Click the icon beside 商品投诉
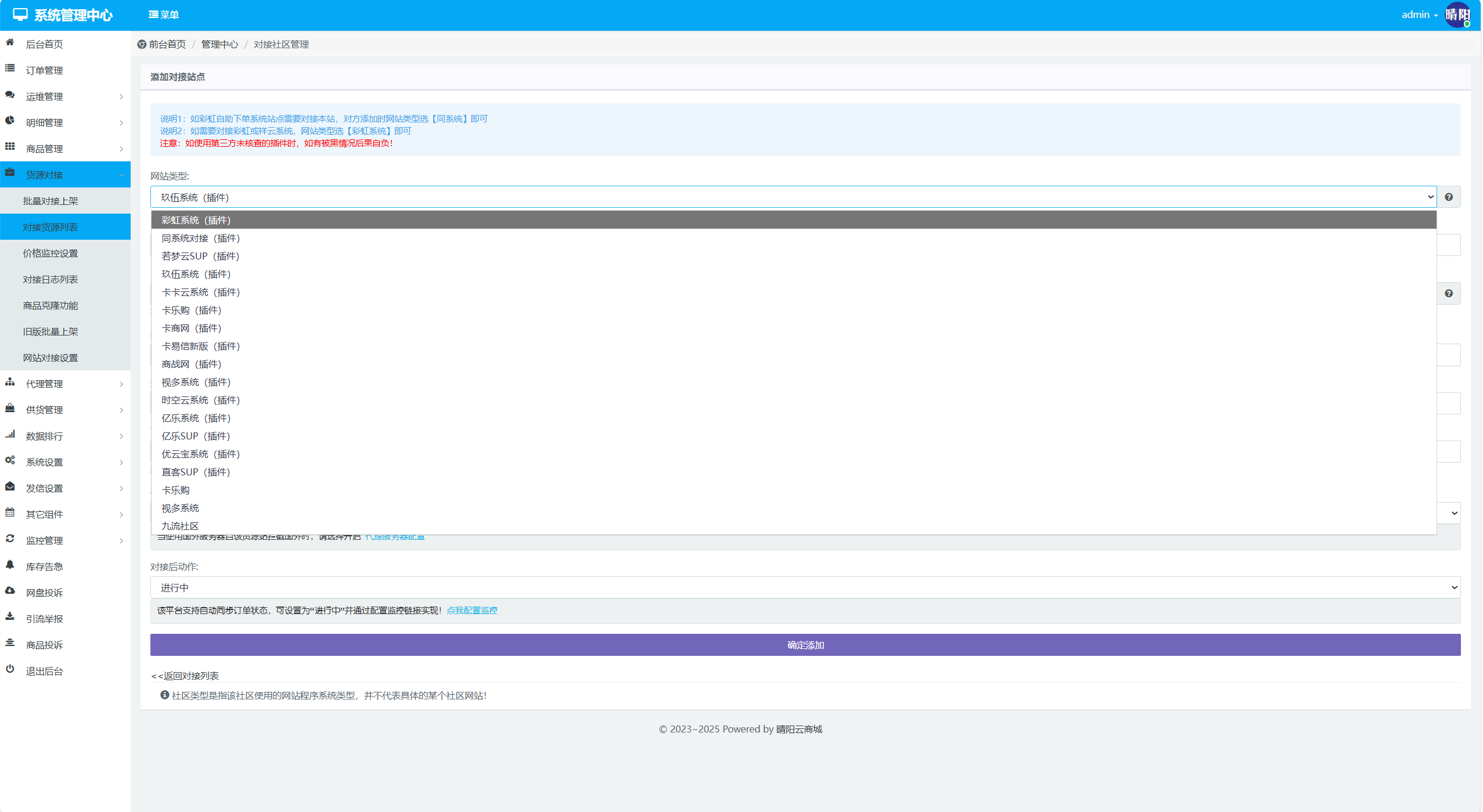Screen dimensions: 1483x812 pos(10,643)
